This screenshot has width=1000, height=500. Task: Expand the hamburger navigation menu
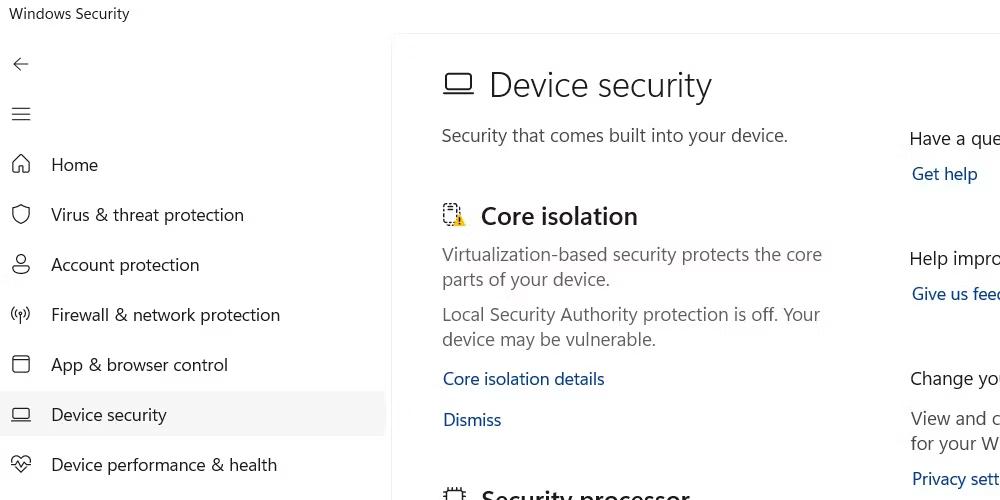21,114
